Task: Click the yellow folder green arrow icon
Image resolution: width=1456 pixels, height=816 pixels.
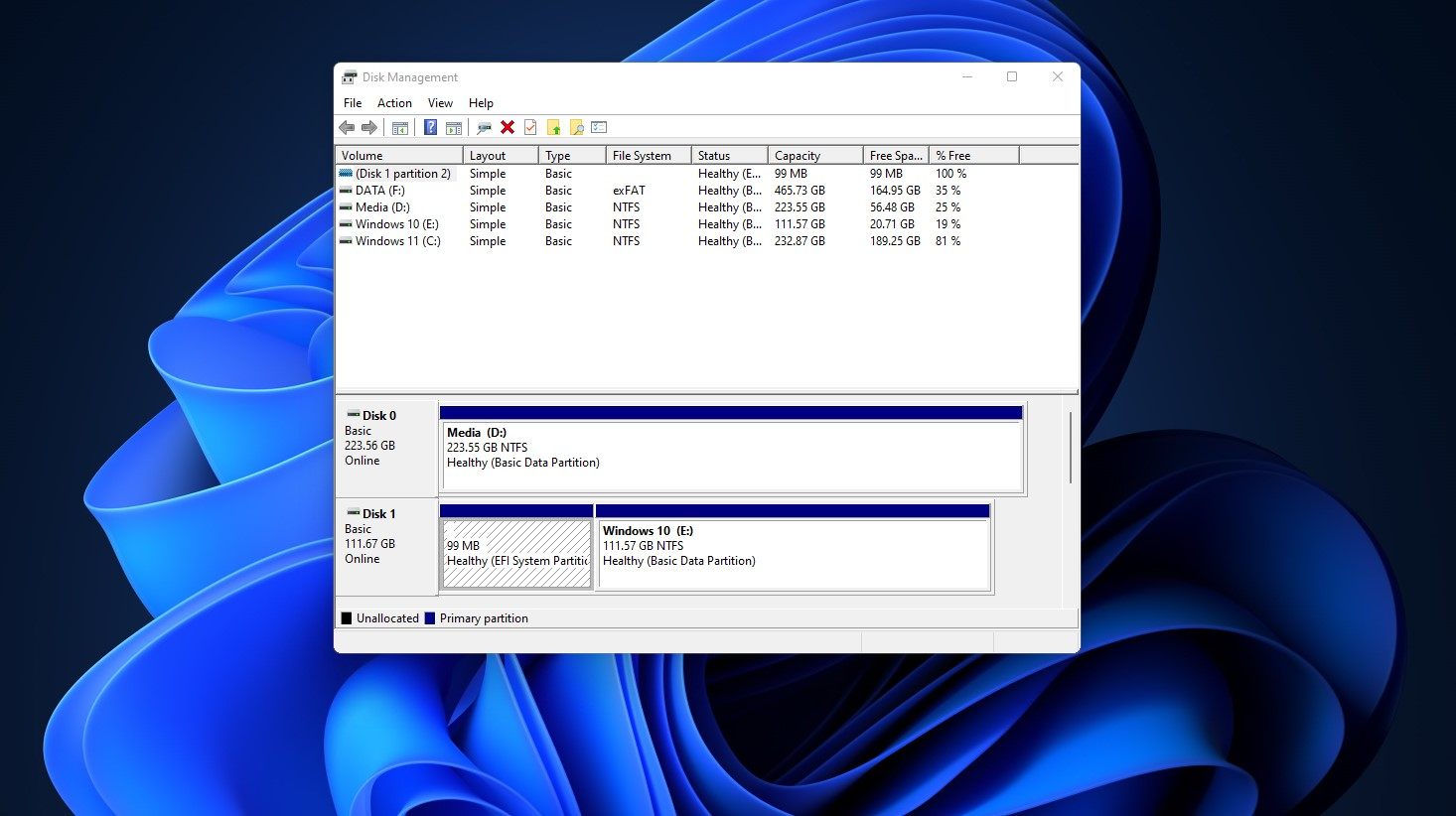Action: coord(553,127)
